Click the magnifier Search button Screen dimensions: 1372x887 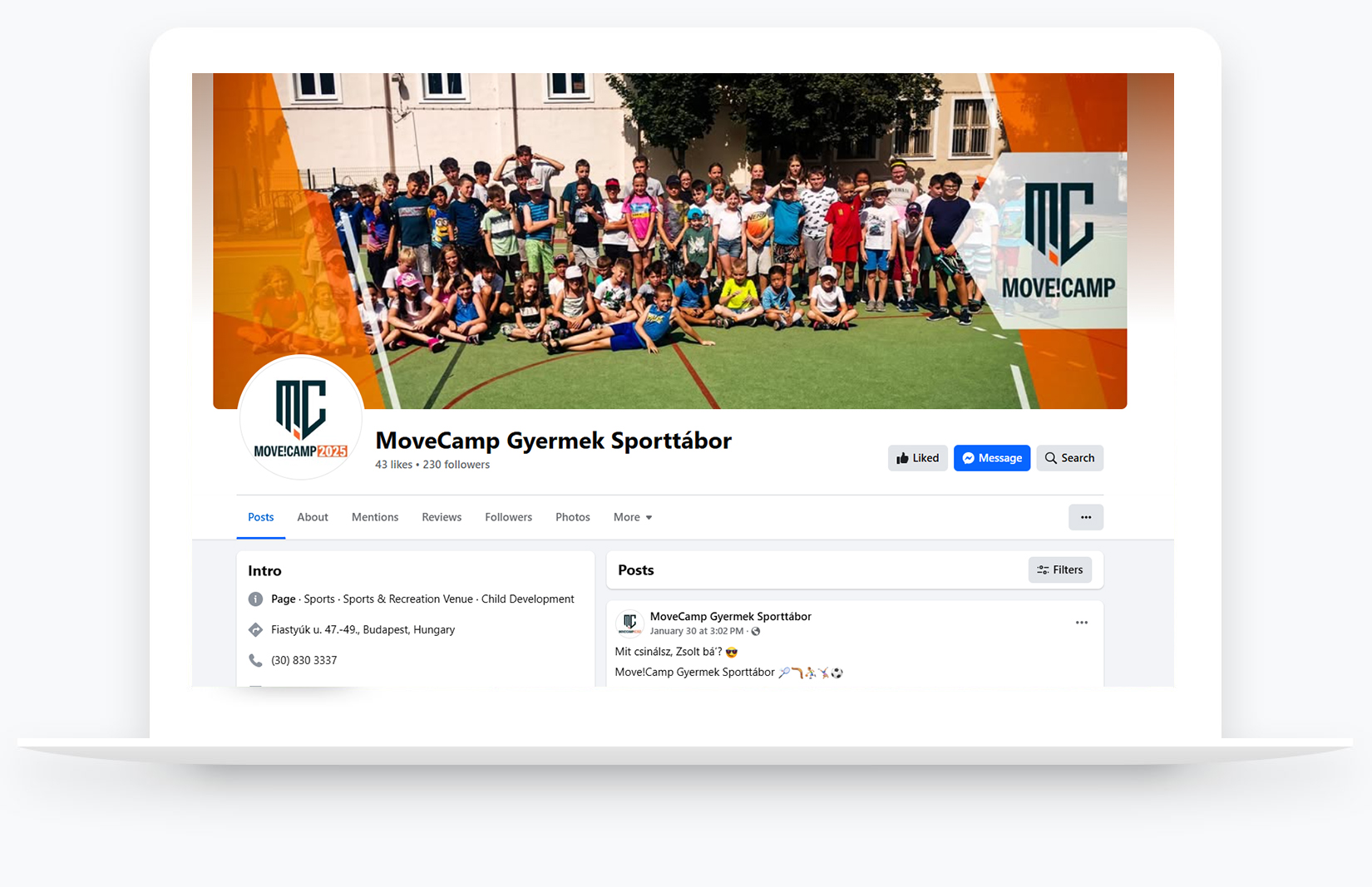[1069, 458]
